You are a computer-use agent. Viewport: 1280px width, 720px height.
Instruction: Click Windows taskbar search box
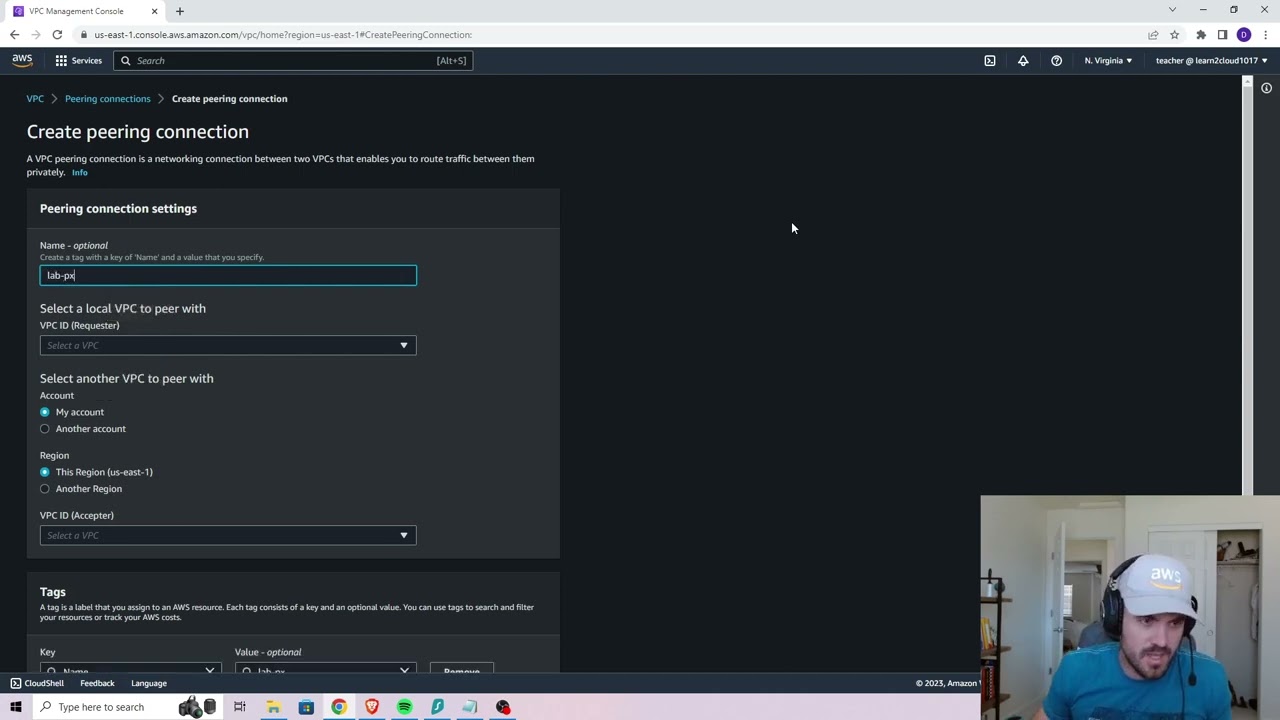[x=101, y=707]
